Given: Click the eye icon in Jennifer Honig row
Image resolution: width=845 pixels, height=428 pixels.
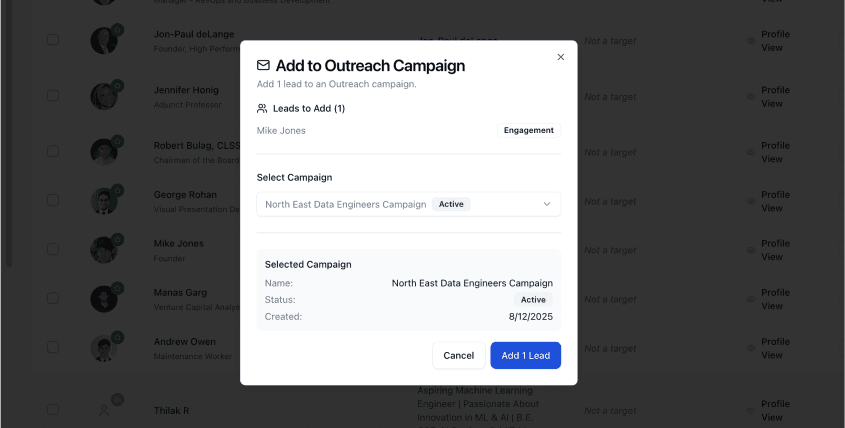Looking at the screenshot, I should click(750, 97).
